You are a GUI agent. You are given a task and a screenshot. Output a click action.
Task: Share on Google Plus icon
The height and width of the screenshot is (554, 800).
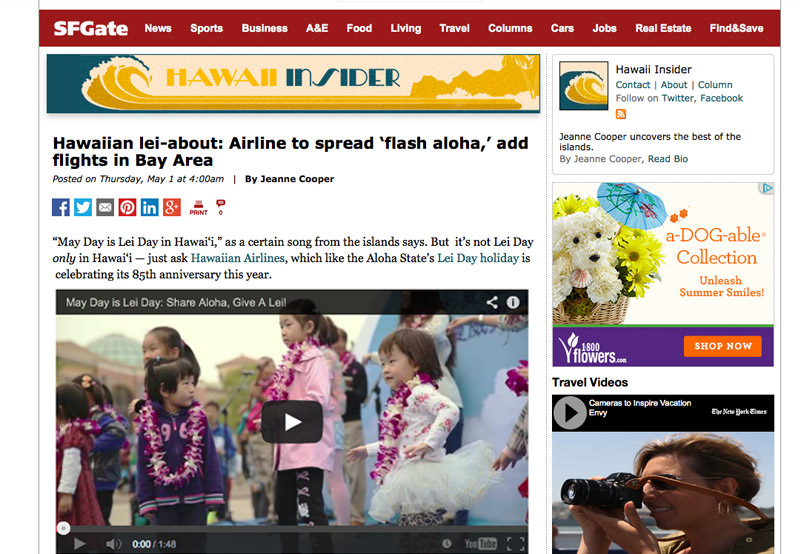click(172, 207)
